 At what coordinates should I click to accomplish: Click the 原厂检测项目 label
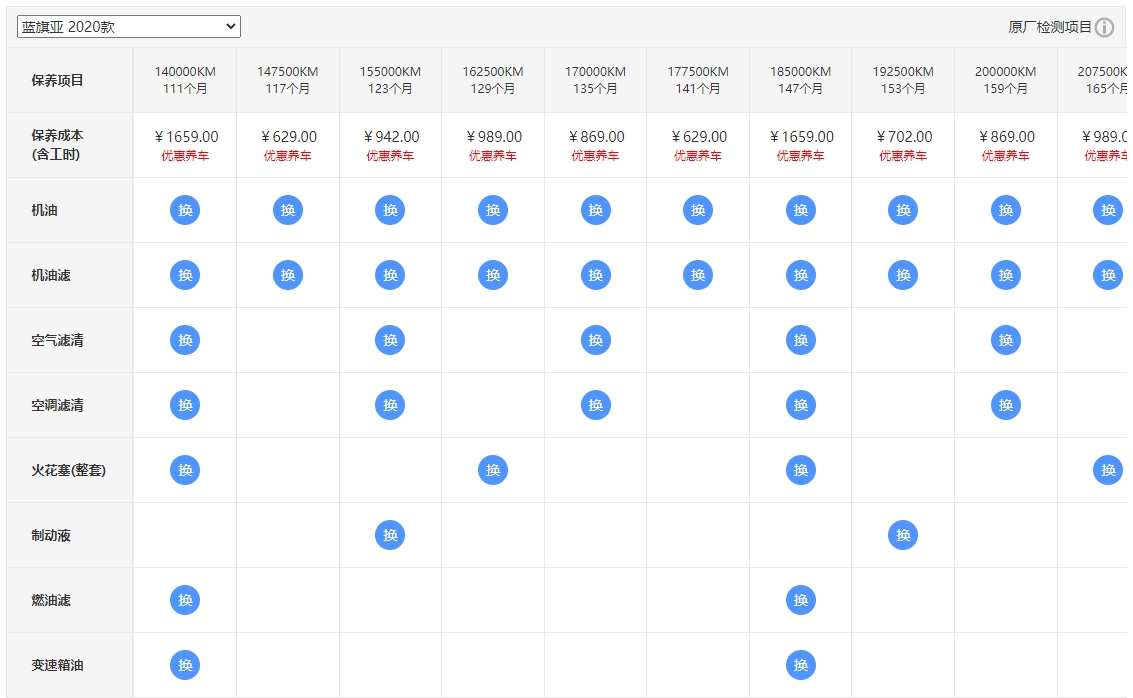click(1049, 28)
